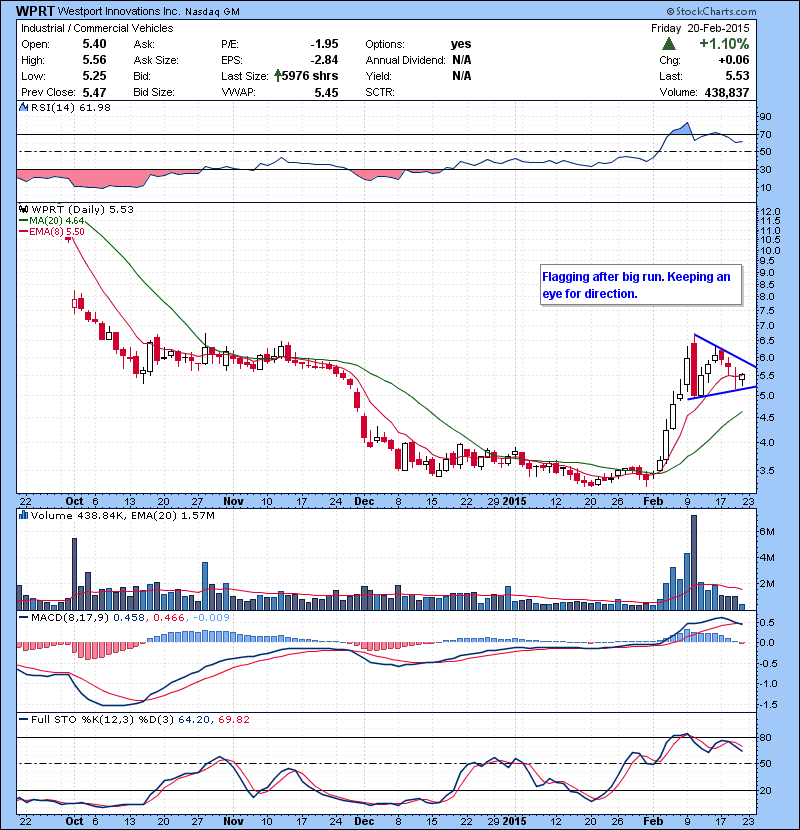
Task: Click the Chg value +0.06
Action: click(x=734, y=60)
